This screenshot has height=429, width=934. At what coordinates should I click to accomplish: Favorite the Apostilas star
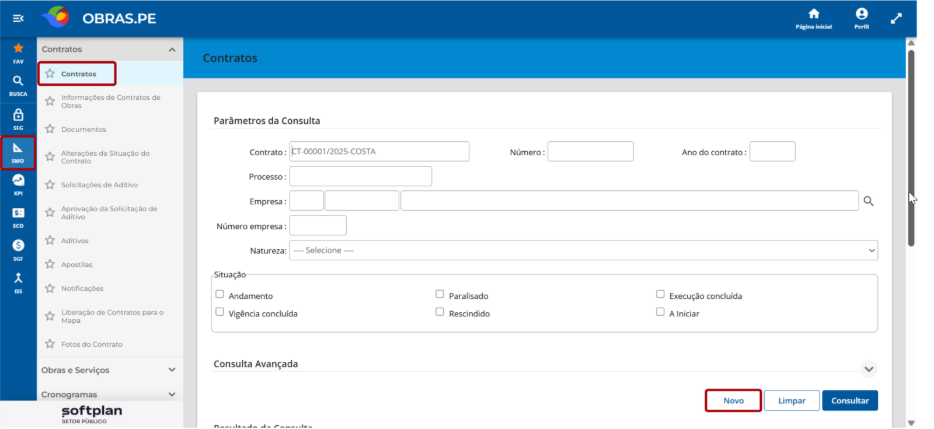pos(50,265)
